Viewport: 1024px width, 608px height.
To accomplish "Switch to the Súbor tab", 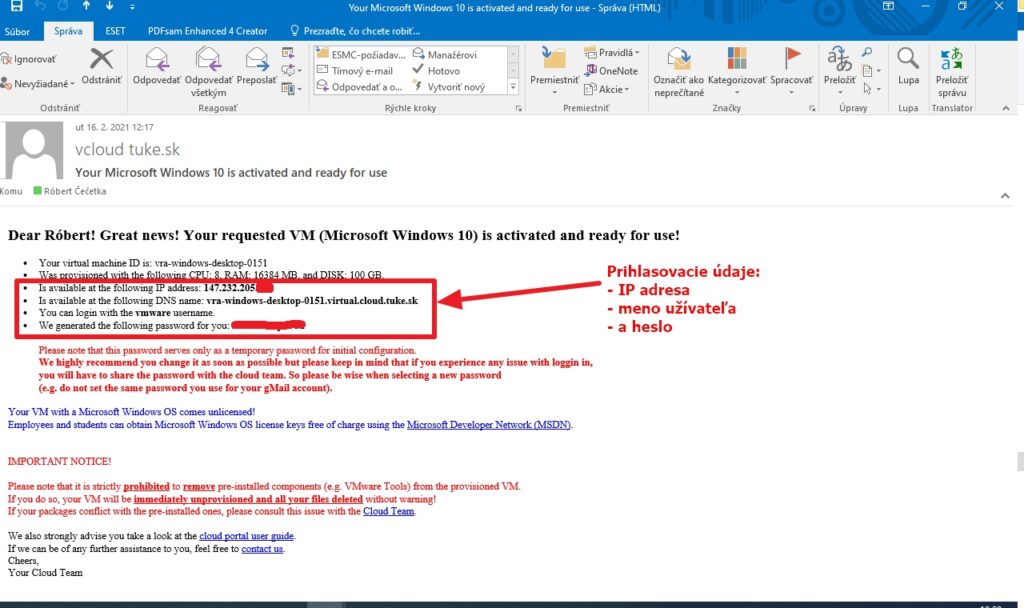I will (17, 30).
